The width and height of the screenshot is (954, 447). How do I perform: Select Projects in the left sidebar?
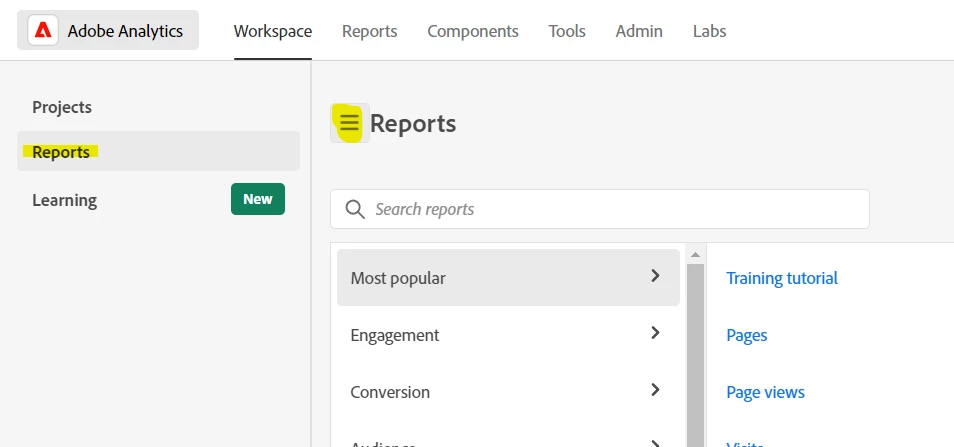pos(62,107)
